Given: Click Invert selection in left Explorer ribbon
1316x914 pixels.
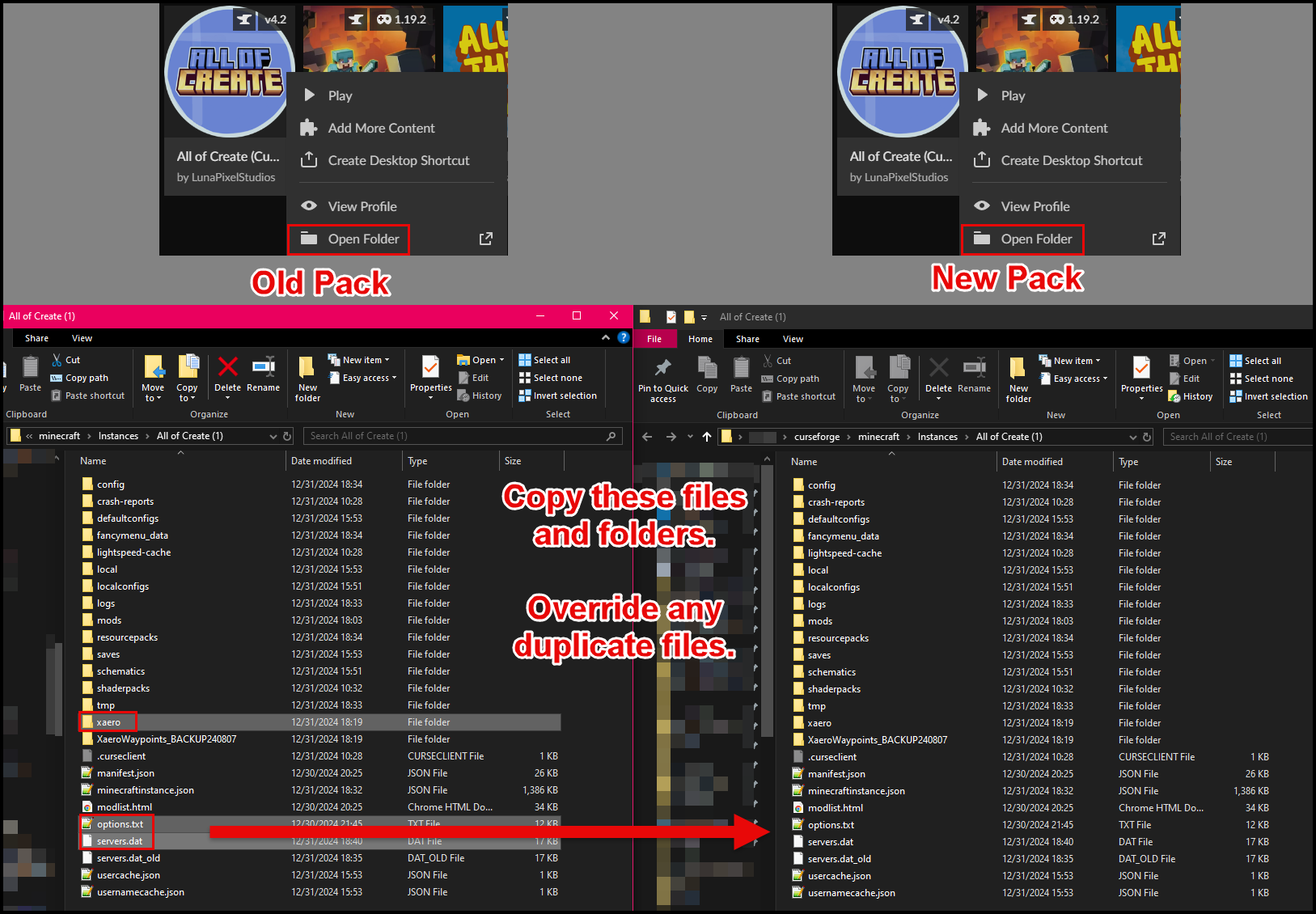Looking at the screenshot, I should click(557, 396).
